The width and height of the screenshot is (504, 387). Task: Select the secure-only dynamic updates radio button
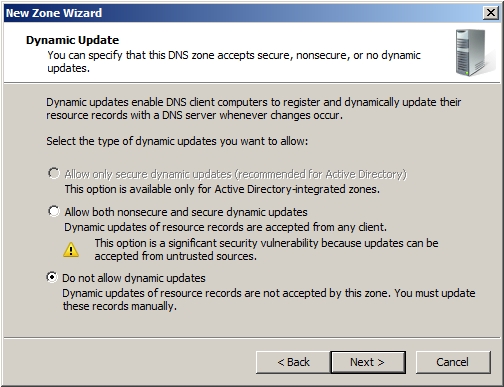[x=53, y=173]
